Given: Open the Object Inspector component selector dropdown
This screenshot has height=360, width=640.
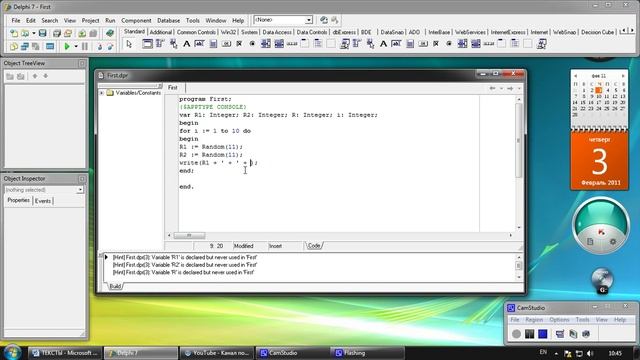Looking at the screenshot, I should [x=80, y=190].
